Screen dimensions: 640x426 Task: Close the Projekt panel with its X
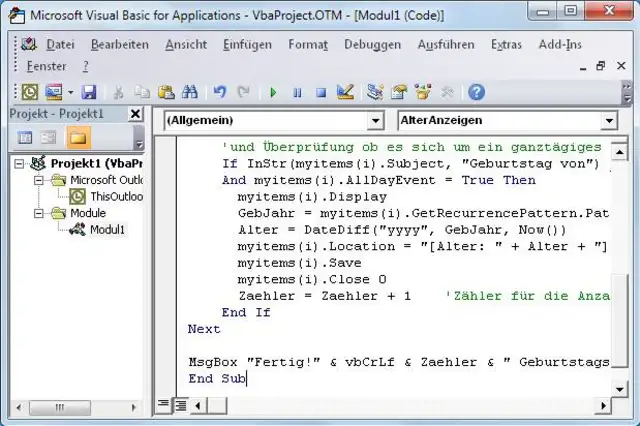click(137, 114)
